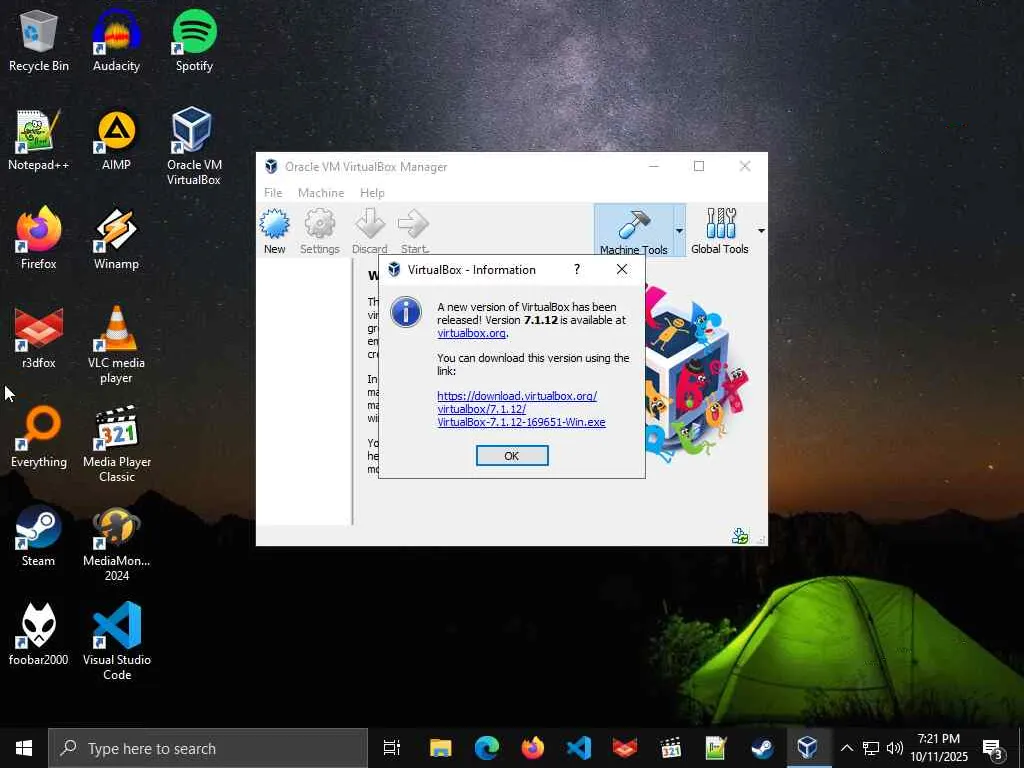Image resolution: width=1024 pixels, height=768 pixels.
Task: Select Machine Tools in VirtualBox toolbar
Action: click(633, 231)
